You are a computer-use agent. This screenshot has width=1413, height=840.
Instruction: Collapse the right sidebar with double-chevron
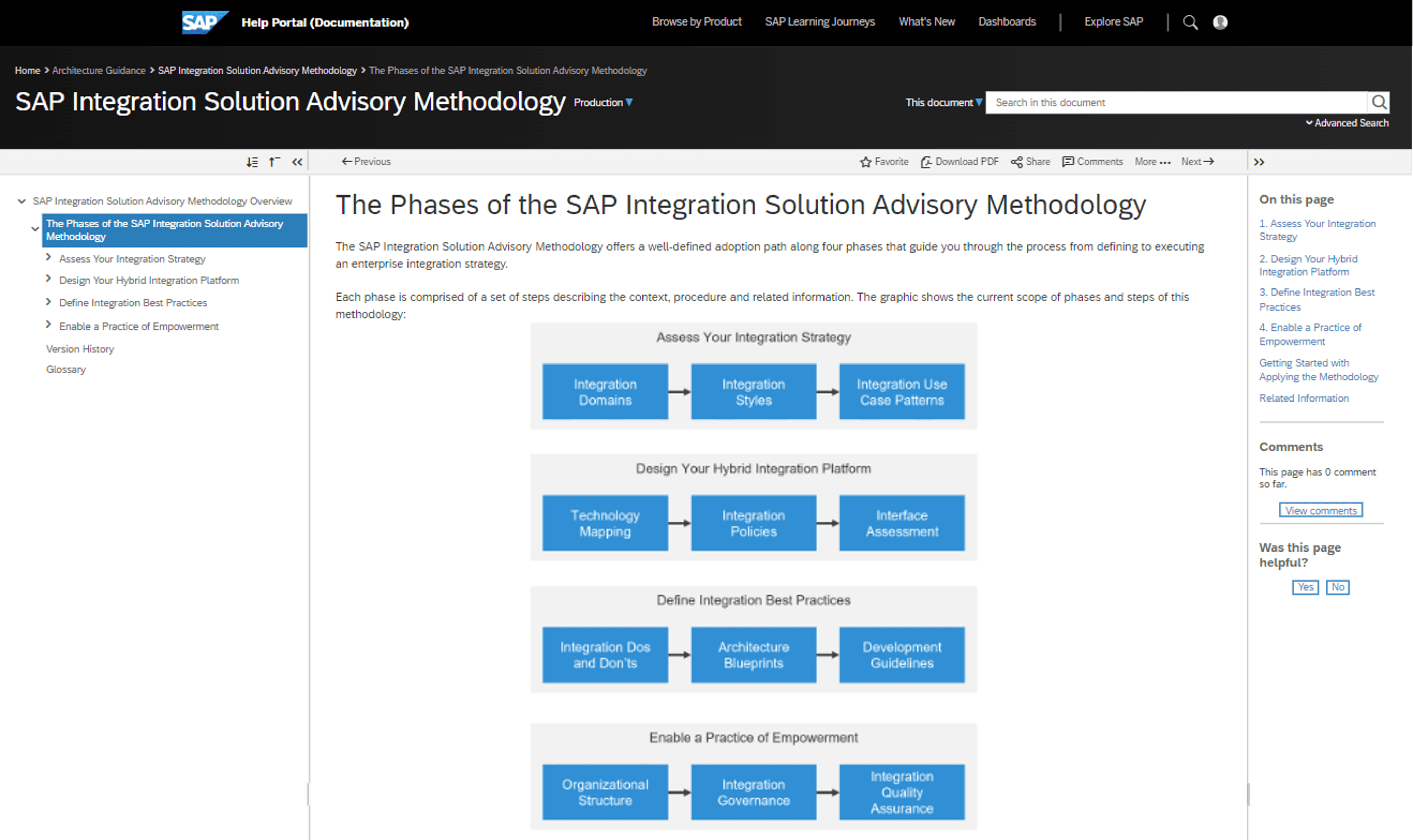click(1259, 163)
